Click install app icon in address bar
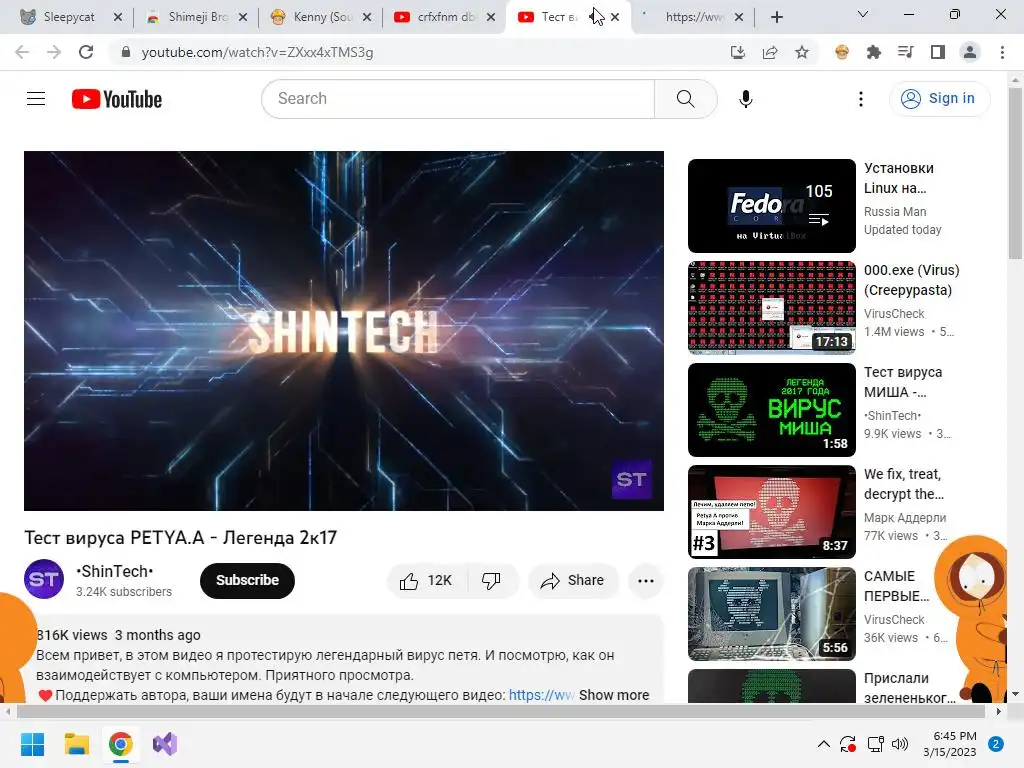Image resolution: width=1024 pixels, height=768 pixels. [x=738, y=52]
